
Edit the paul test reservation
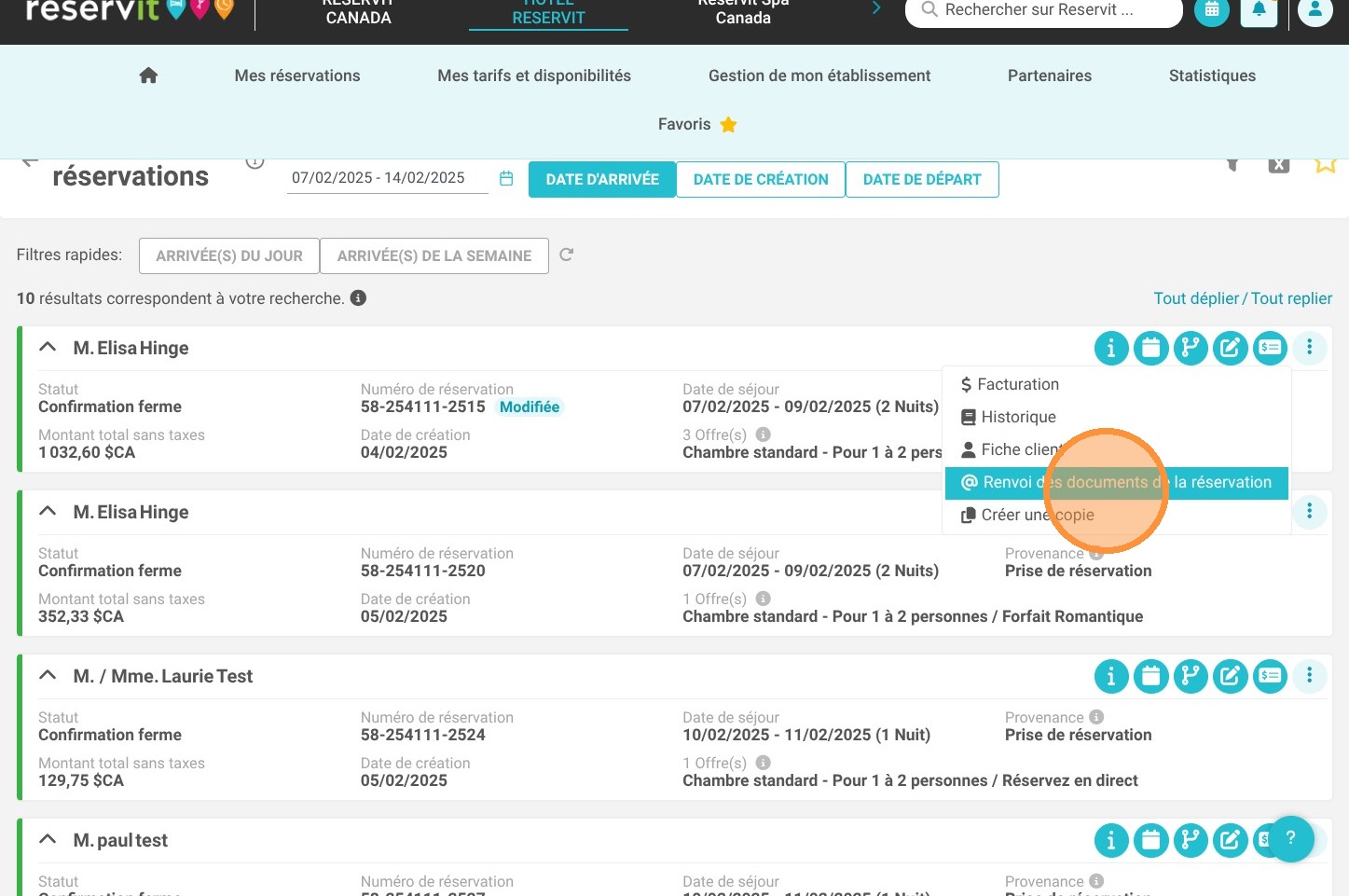1231,840
